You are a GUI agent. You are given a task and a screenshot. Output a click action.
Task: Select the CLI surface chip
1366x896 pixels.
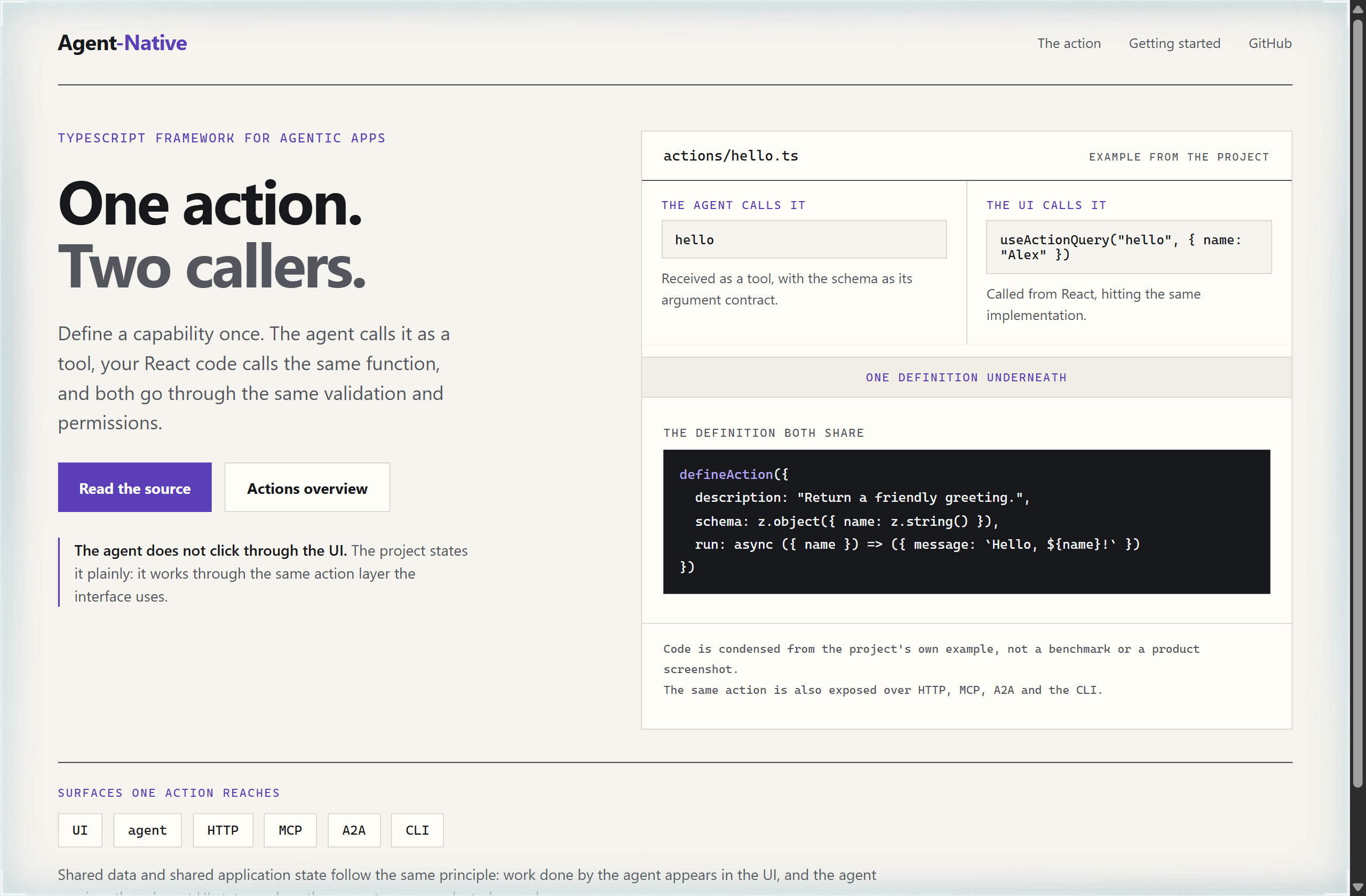417,830
